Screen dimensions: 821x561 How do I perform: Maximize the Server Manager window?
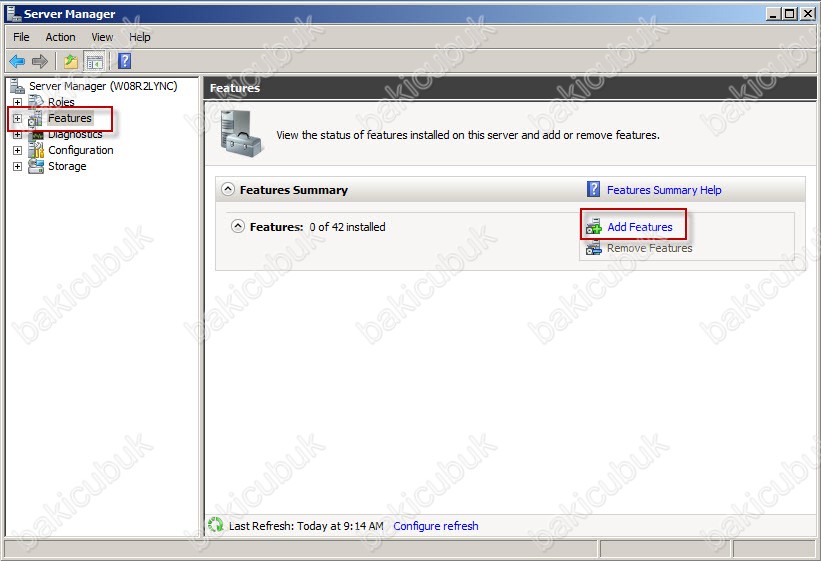click(x=790, y=14)
